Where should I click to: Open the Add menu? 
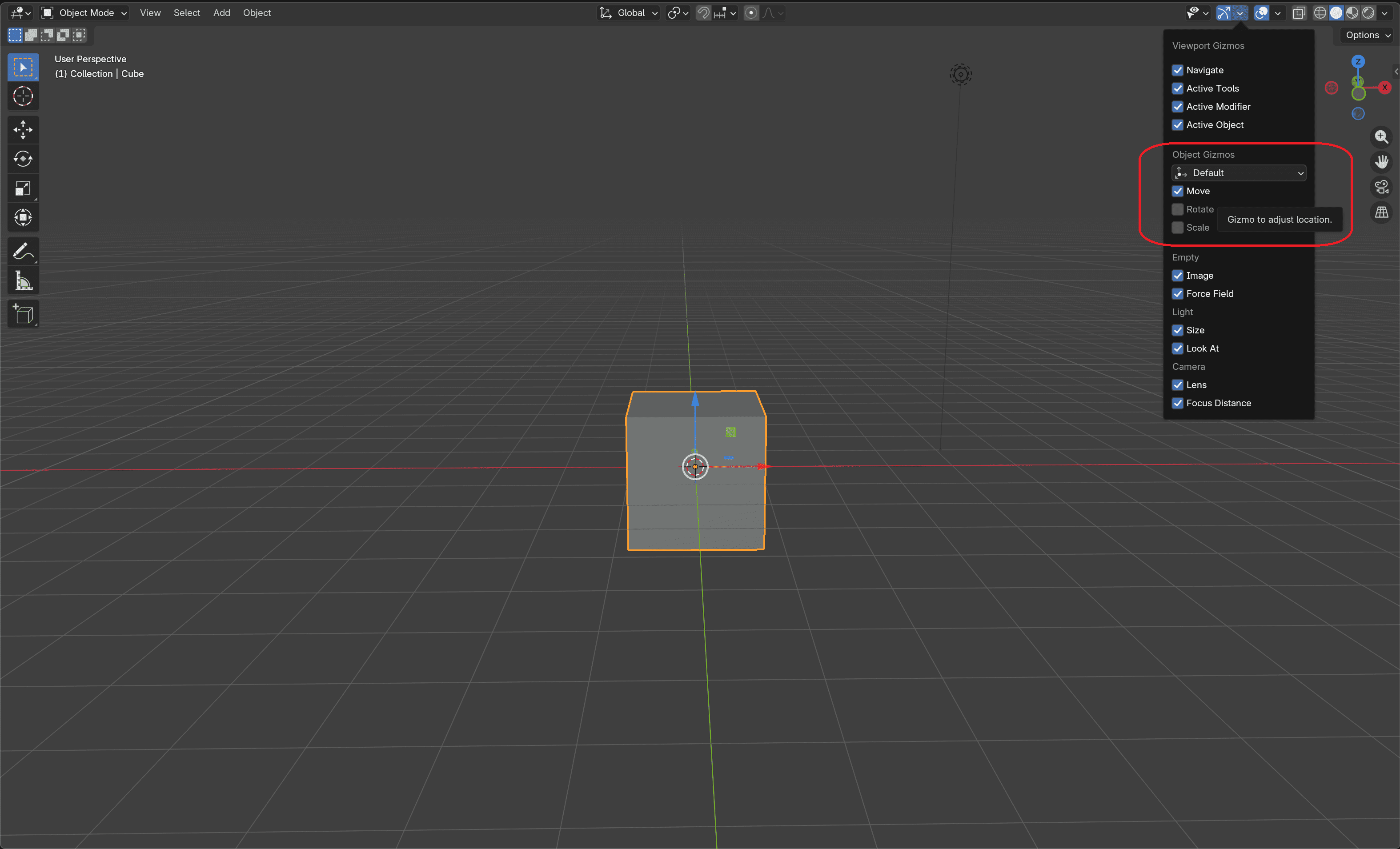pos(221,12)
